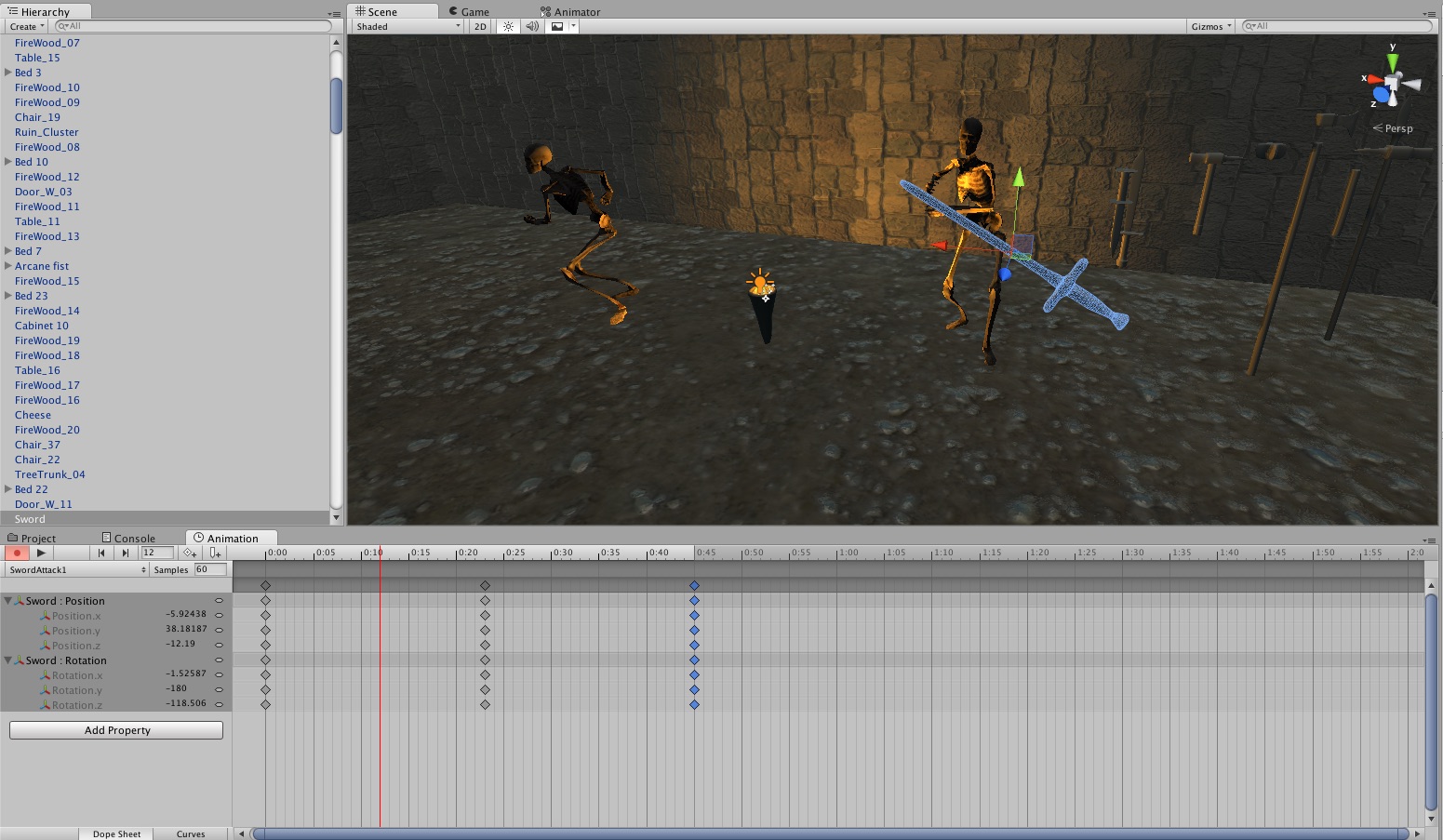This screenshot has height=840, width=1443.
Task: Toggle animation record mode button
Action: pyautogui.click(x=17, y=553)
